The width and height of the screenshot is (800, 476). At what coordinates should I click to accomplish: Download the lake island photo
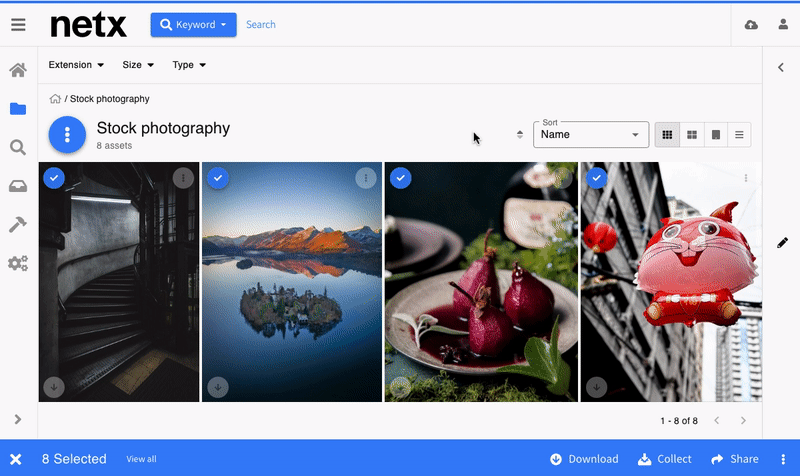(x=218, y=387)
